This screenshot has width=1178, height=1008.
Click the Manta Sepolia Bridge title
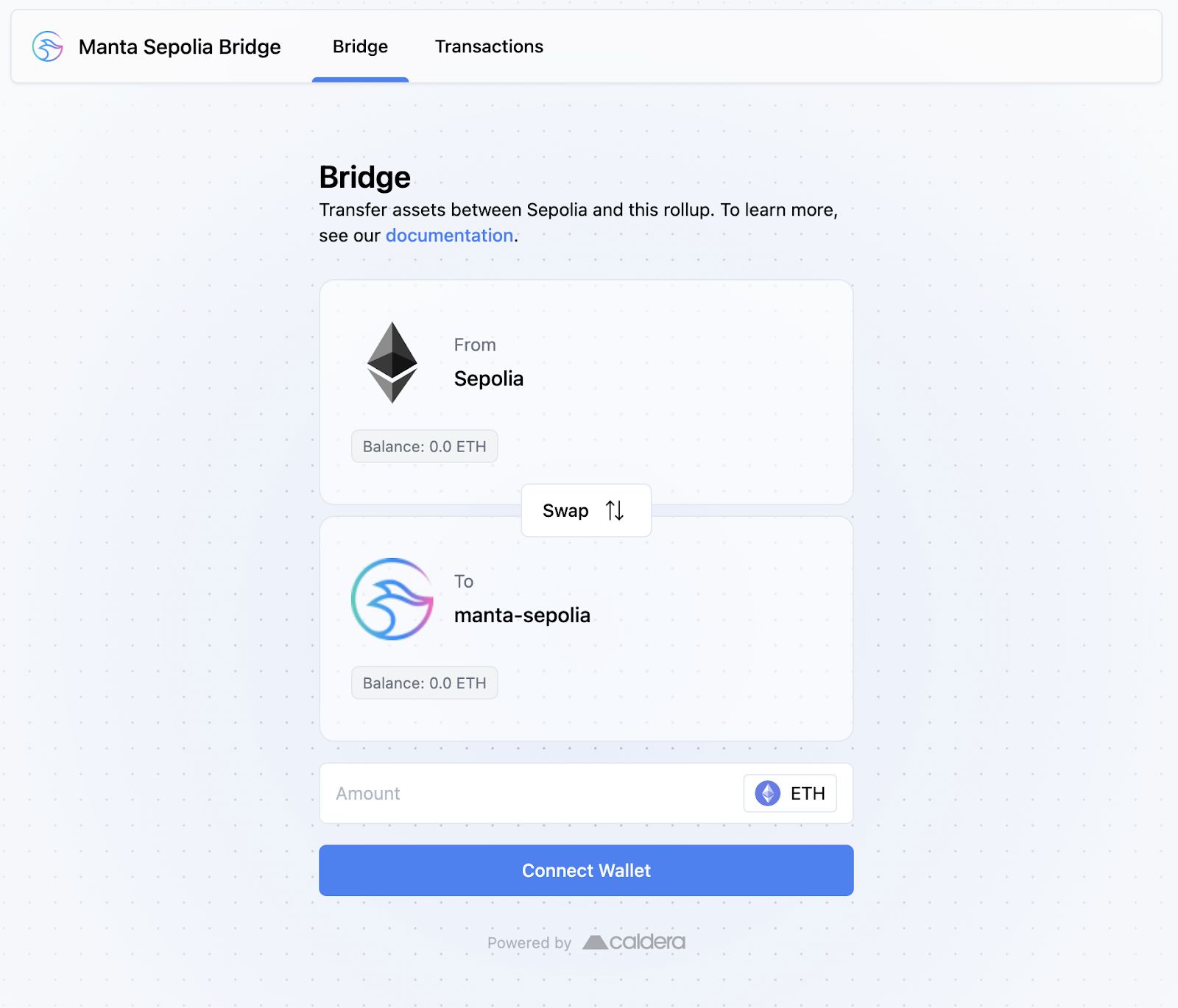(x=180, y=46)
